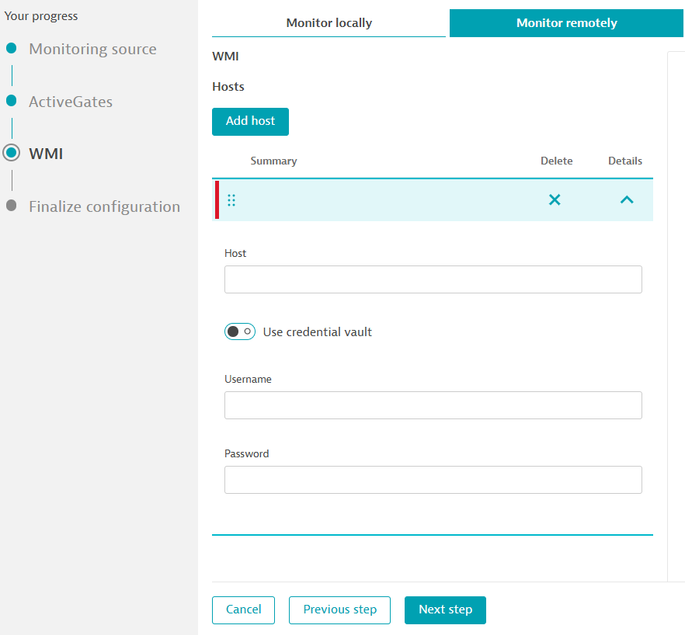Proceed with Next step button
Viewport: 685px width, 635px height.
tap(445, 610)
